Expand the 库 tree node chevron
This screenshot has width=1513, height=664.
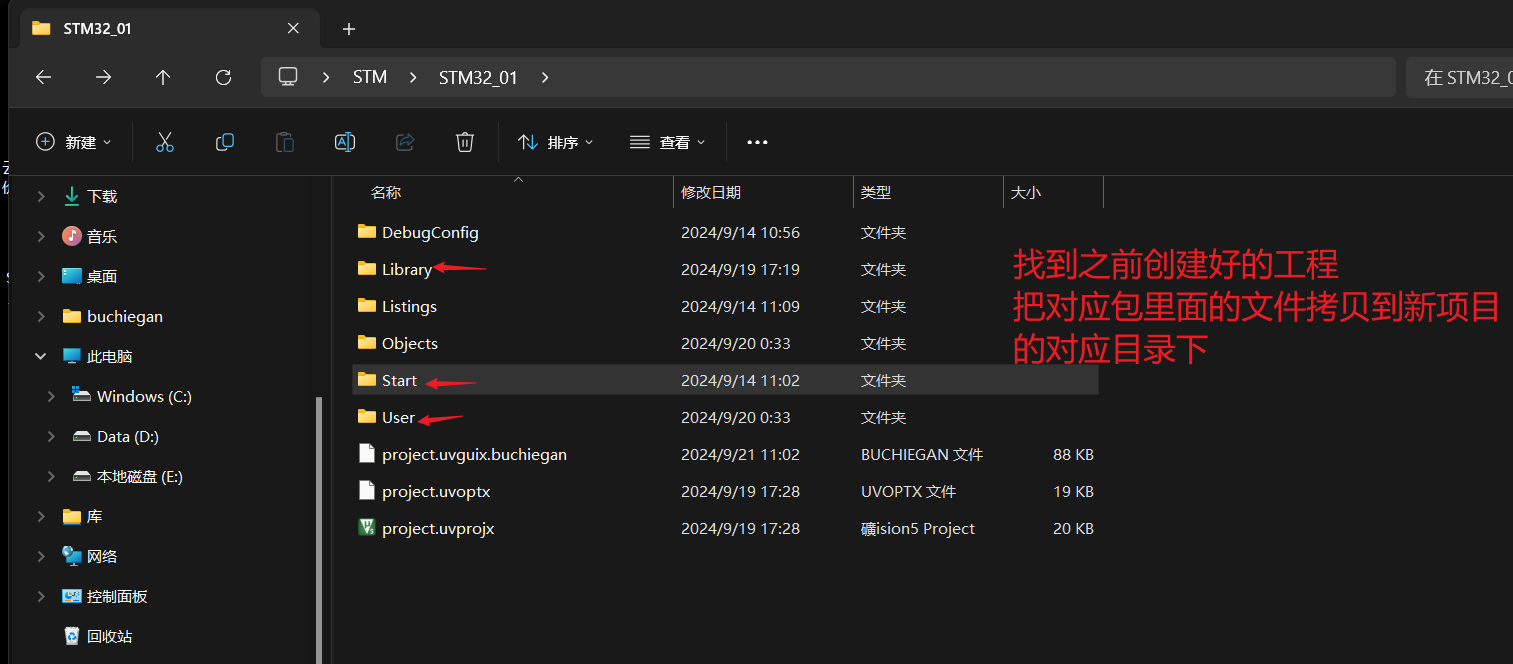click(41, 517)
